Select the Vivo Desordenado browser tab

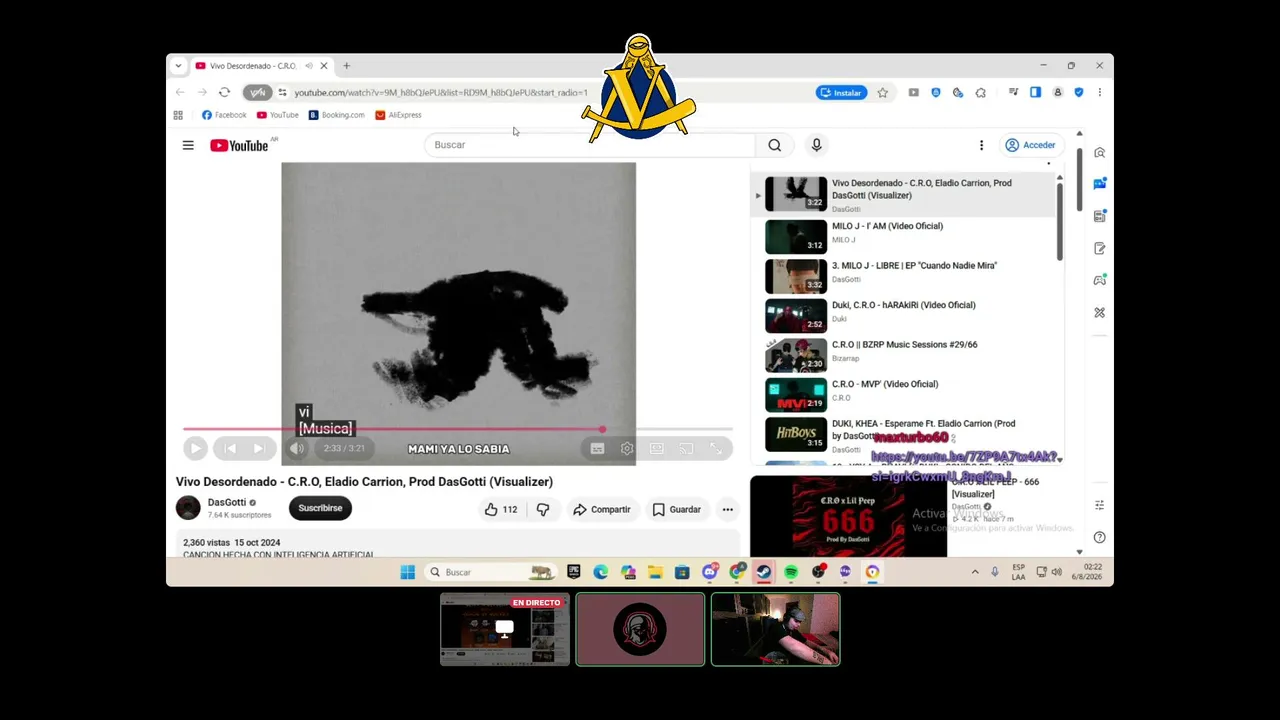pyautogui.click(x=262, y=66)
